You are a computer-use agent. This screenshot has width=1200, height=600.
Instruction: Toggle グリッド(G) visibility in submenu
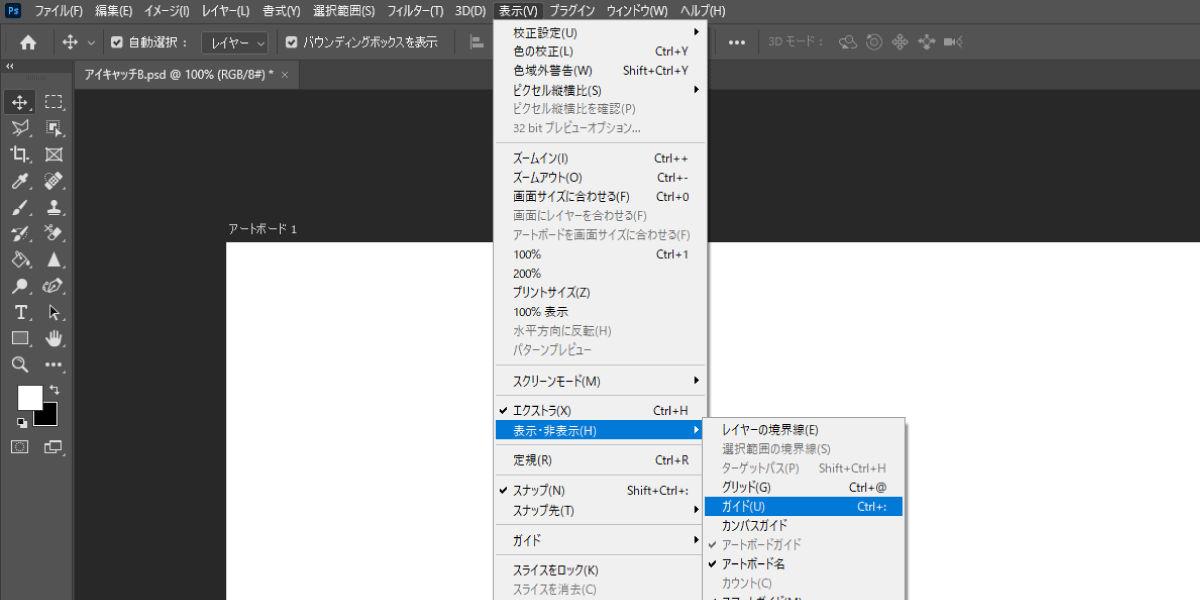click(804, 487)
